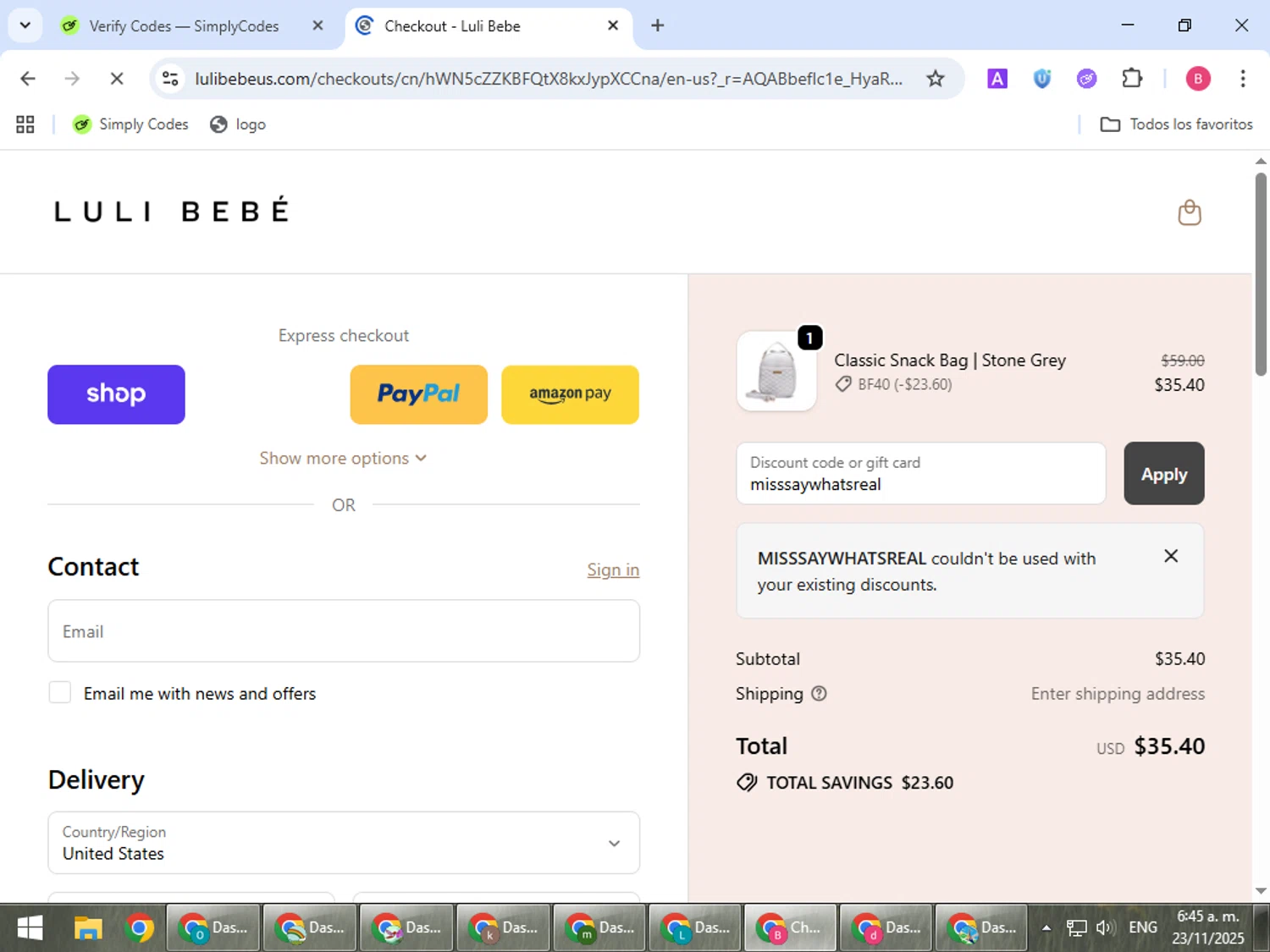Expand Show more options
Screen dimensions: 1270x952
click(x=343, y=458)
